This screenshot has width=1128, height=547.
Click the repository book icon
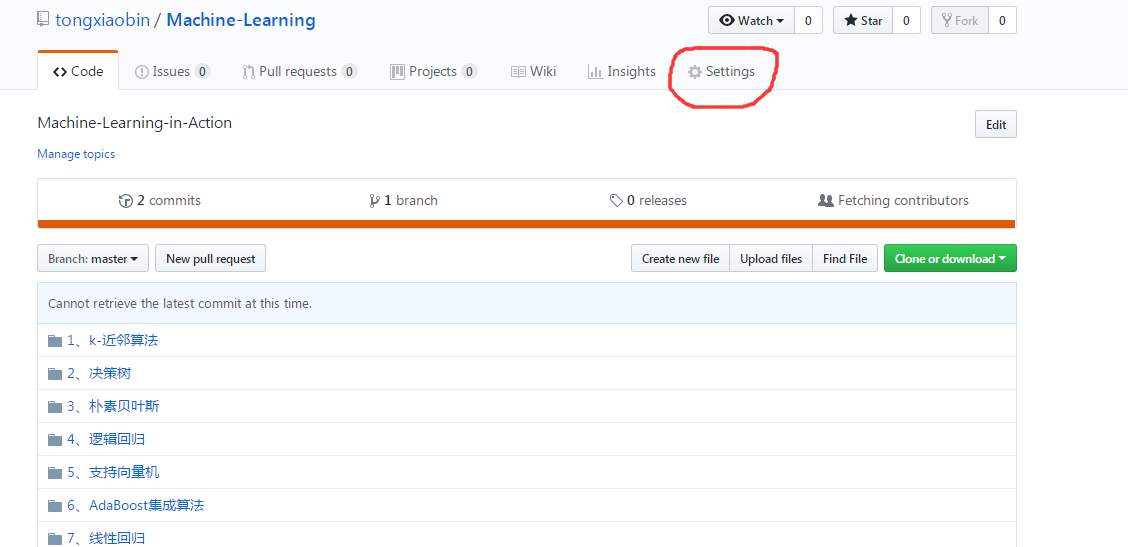[44, 20]
